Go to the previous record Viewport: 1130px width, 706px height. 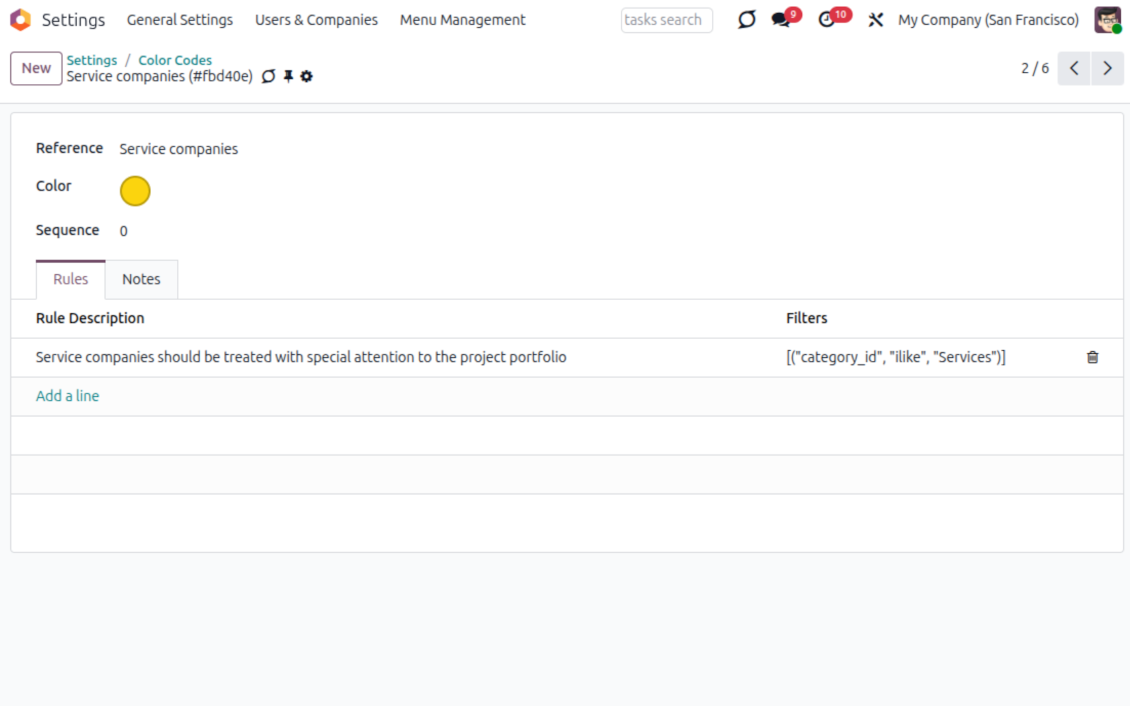pos(1073,68)
